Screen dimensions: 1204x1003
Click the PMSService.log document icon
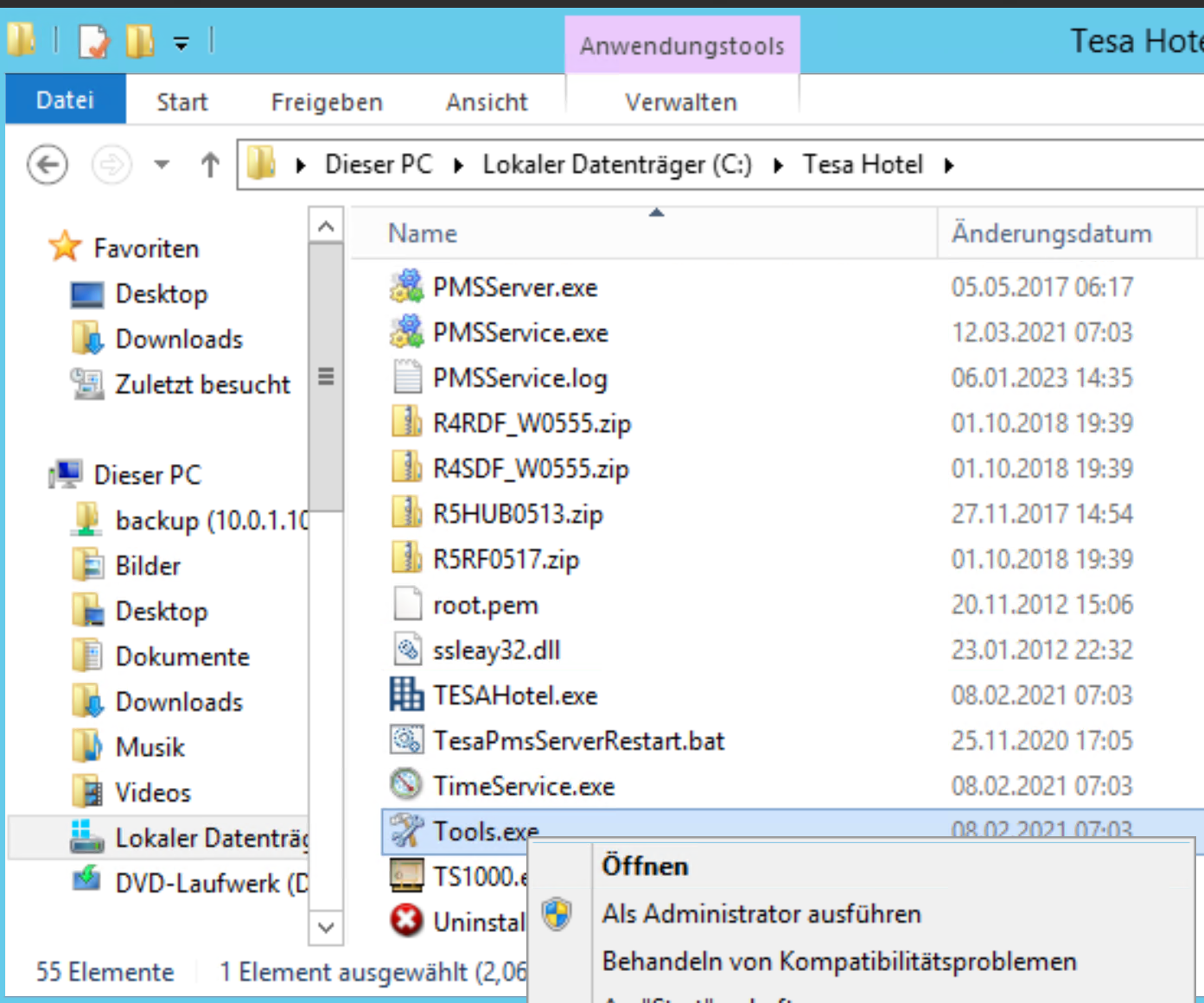[x=406, y=378]
